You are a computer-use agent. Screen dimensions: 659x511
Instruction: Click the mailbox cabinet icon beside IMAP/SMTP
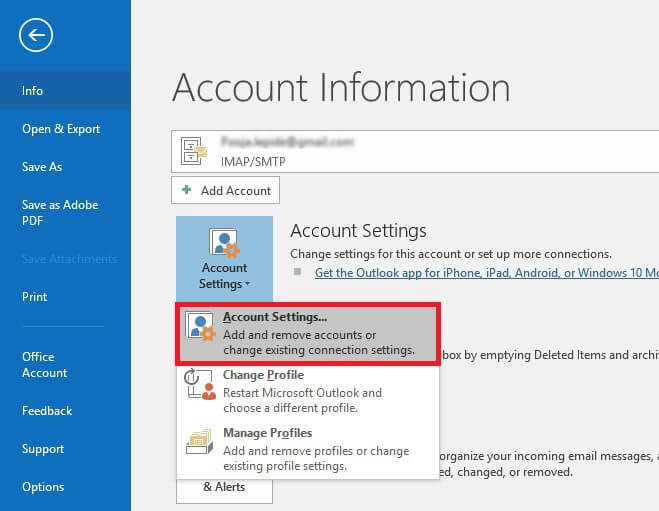pos(193,151)
